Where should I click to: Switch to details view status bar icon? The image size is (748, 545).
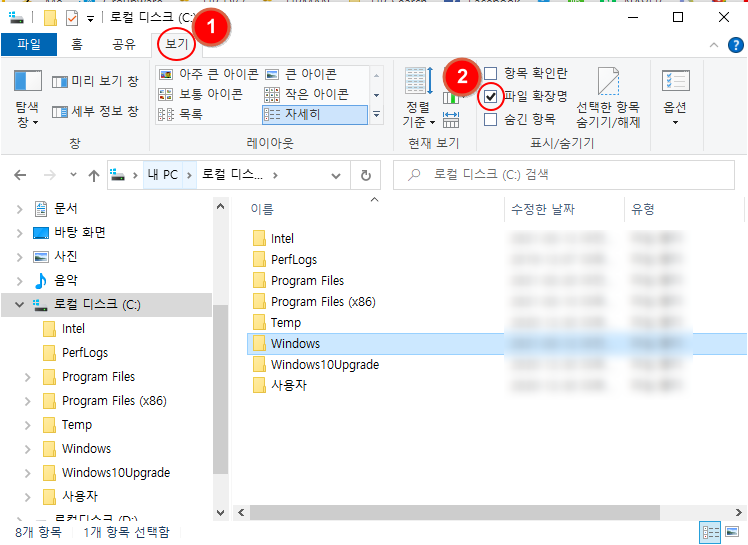tap(710, 532)
